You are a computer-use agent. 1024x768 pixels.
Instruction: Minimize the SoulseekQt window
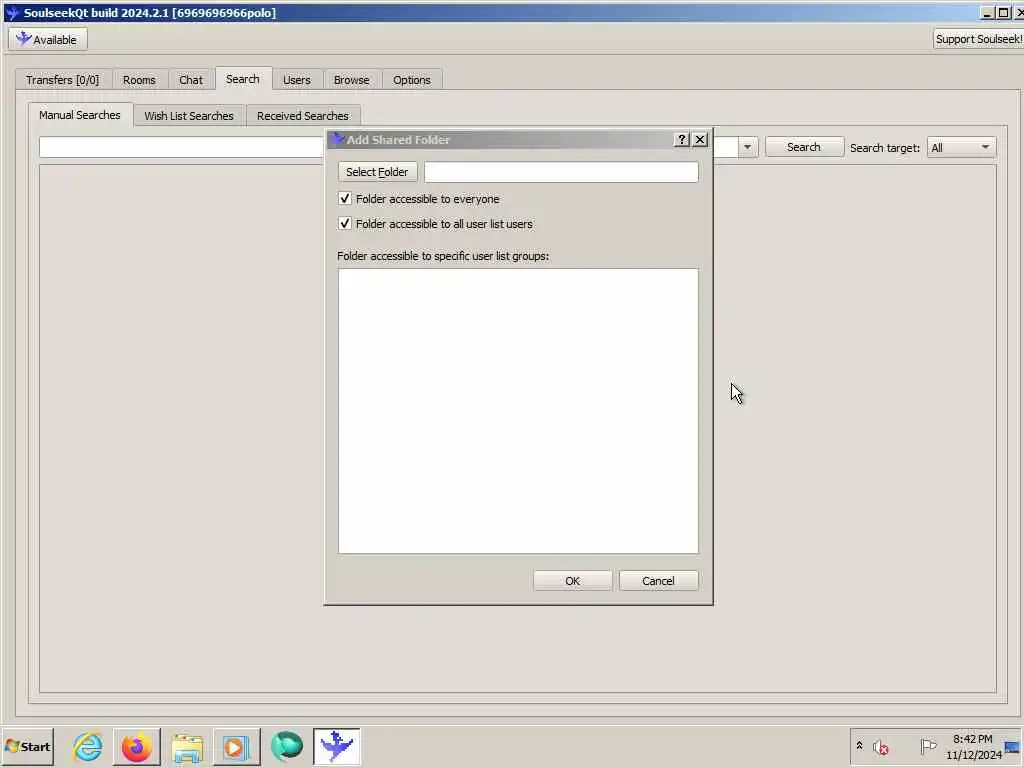987,12
